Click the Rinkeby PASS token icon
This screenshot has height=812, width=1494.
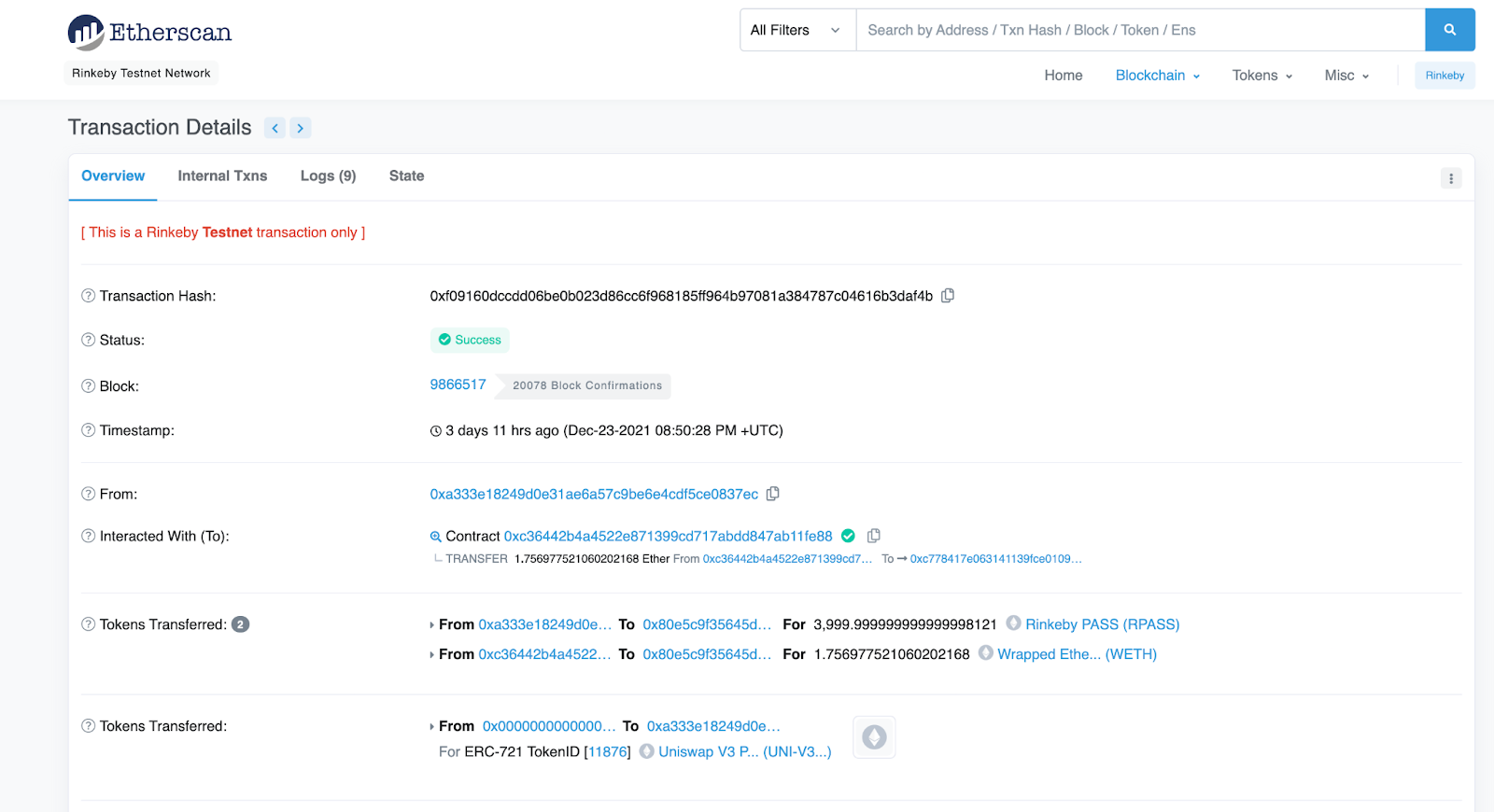pos(1013,623)
